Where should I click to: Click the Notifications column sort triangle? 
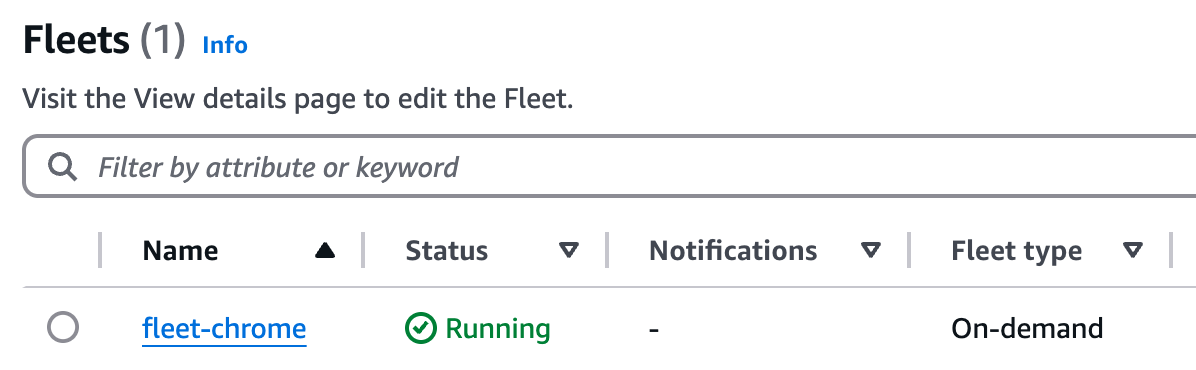[x=870, y=251]
